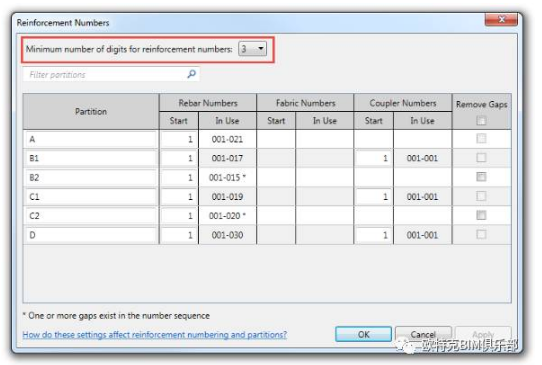The image size is (542, 365).
Task: Click the Partition column header
Action: 91,112
